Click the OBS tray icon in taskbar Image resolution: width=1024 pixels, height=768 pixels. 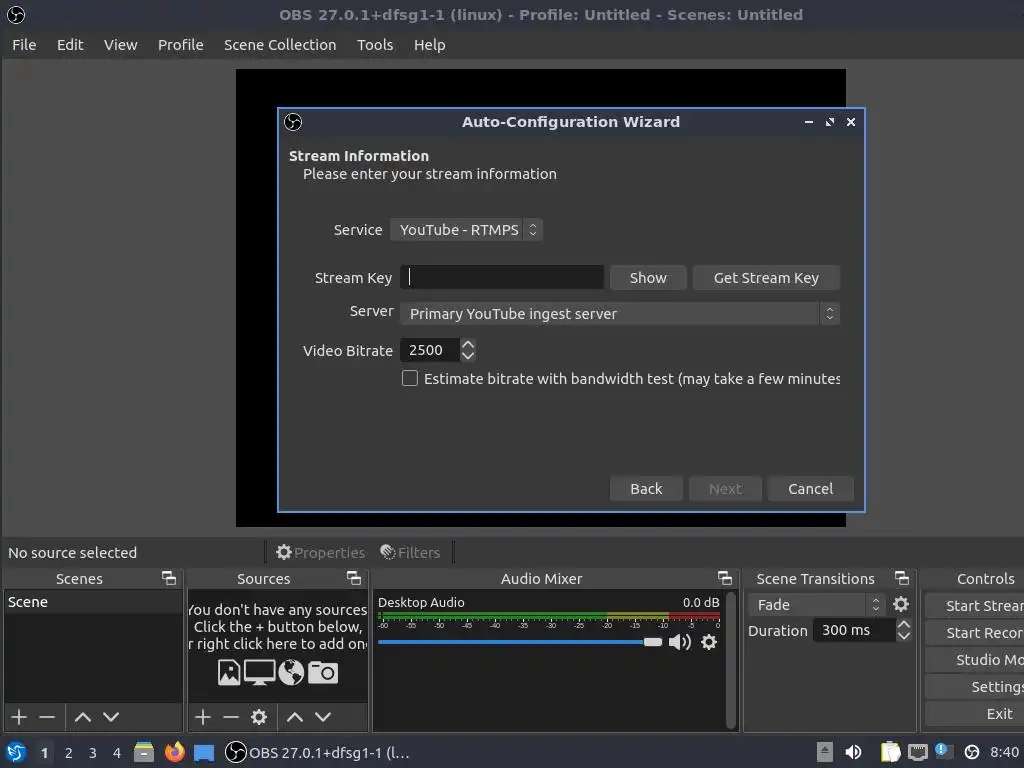972,752
